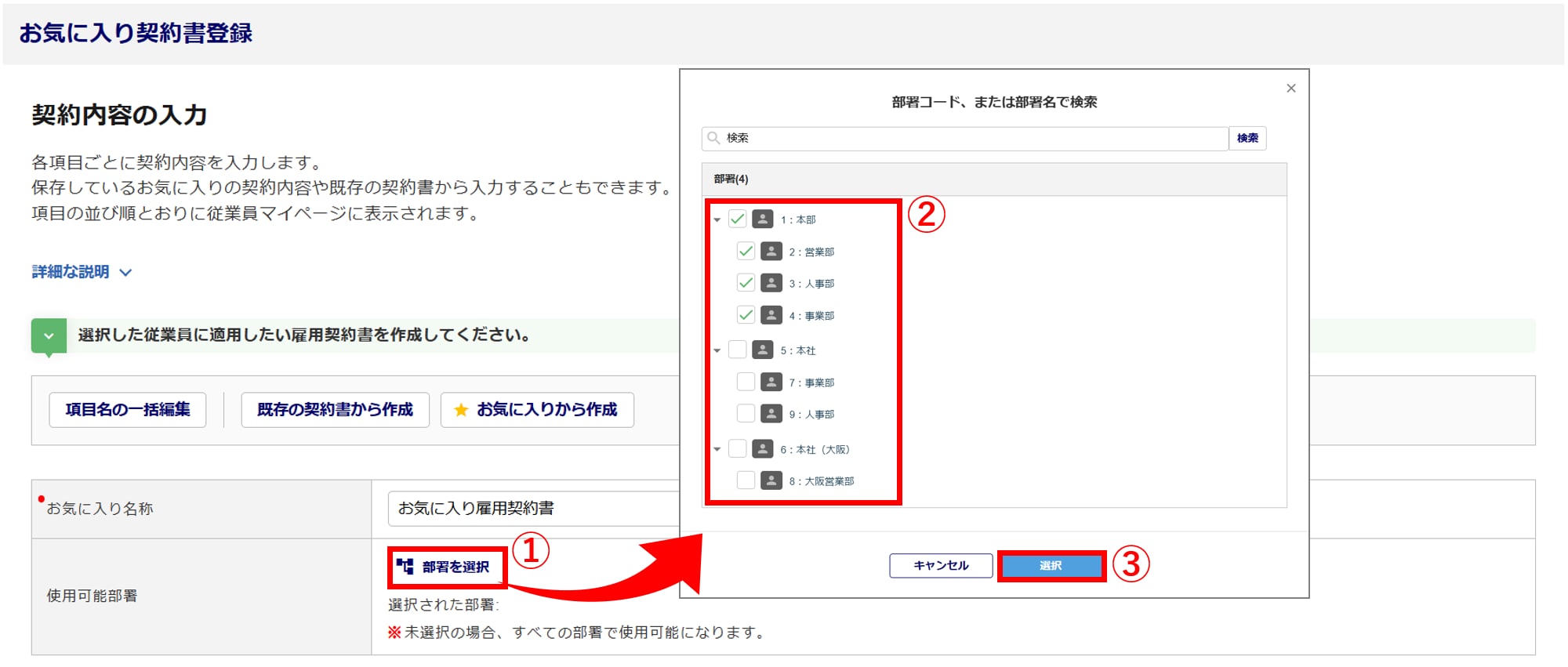Click the person icon next to 2：営業部

pyautogui.click(x=771, y=252)
